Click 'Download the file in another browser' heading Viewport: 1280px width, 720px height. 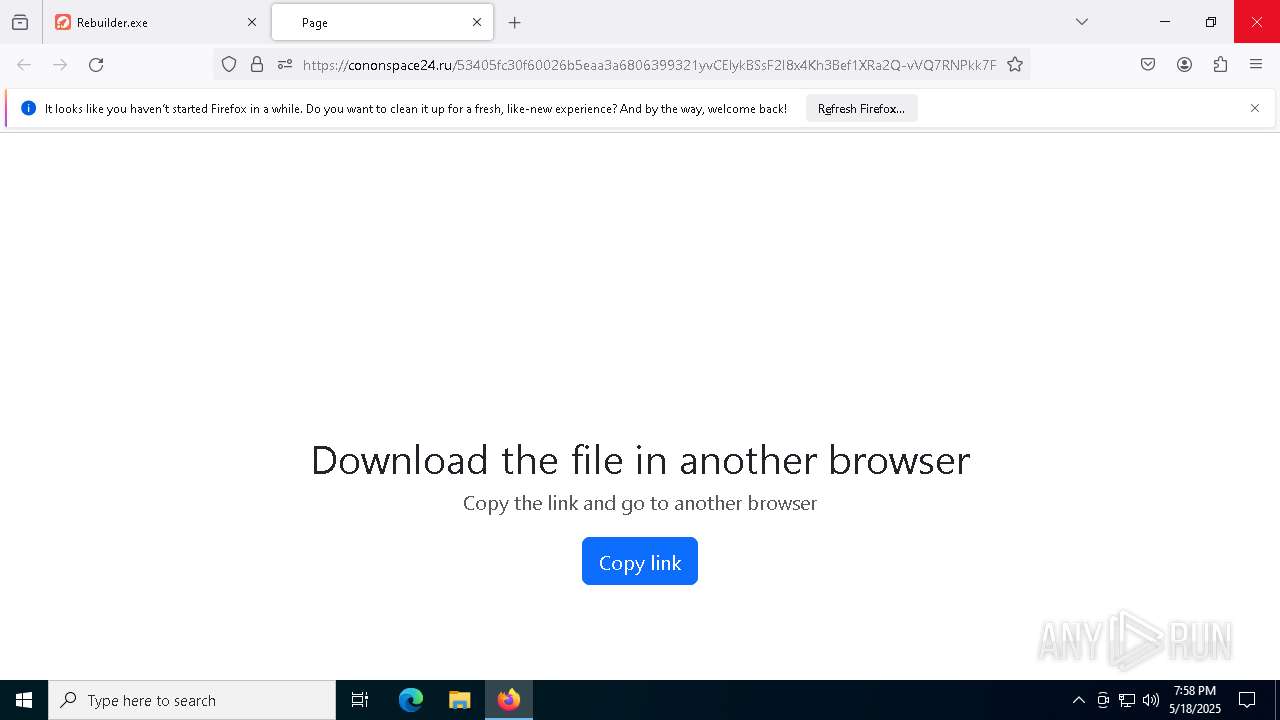coord(640,460)
